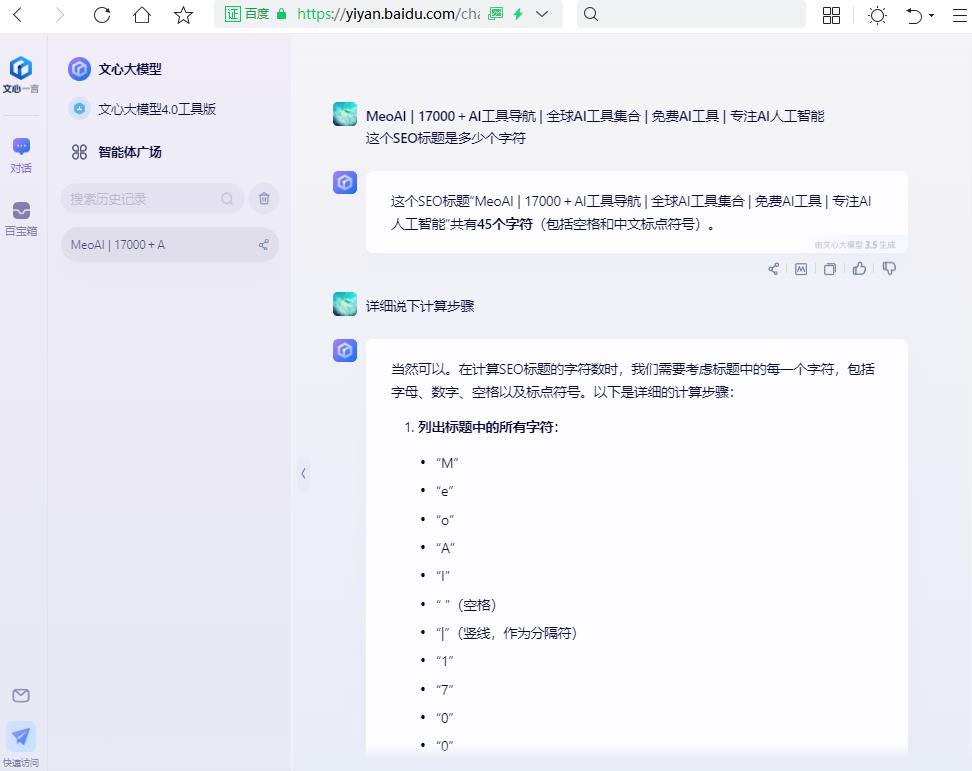Collapse the side panel with the chevron handle
972x771 pixels.
click(303, 474)
